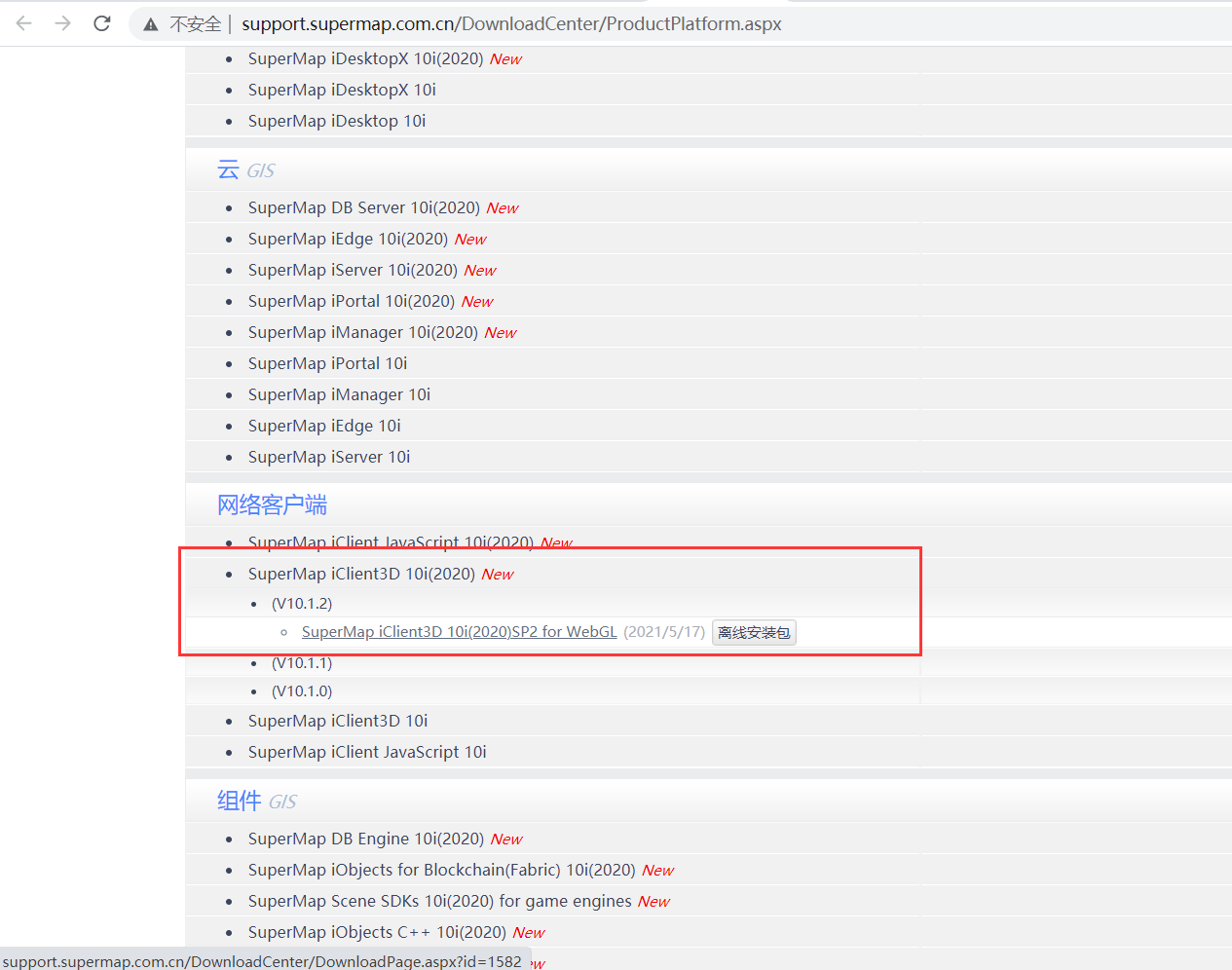
Task: Expand SuperMap iManager 10i(2020)
Action: 363,332
